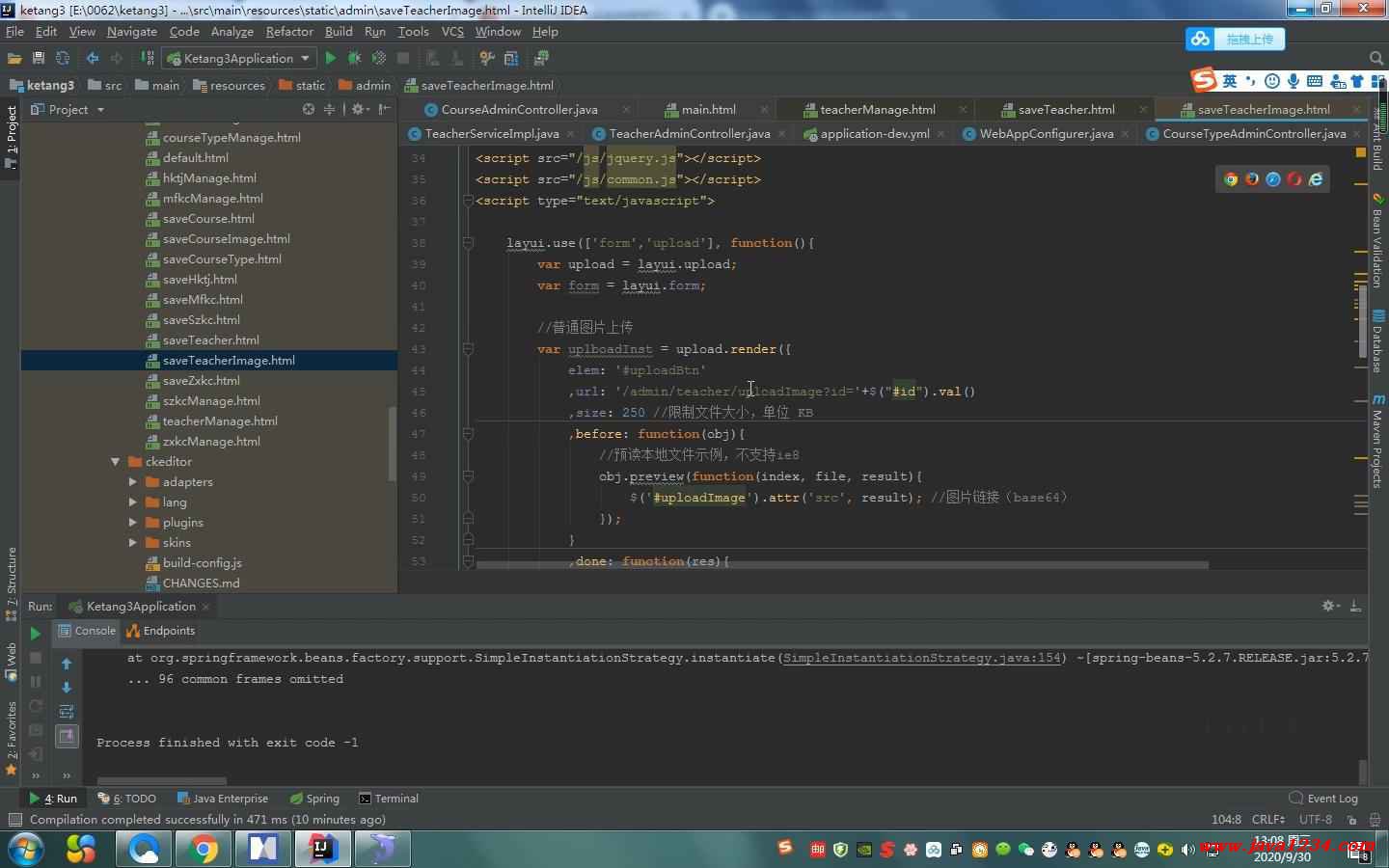Toggle the 7: Structure side tab

coord(11,583)
